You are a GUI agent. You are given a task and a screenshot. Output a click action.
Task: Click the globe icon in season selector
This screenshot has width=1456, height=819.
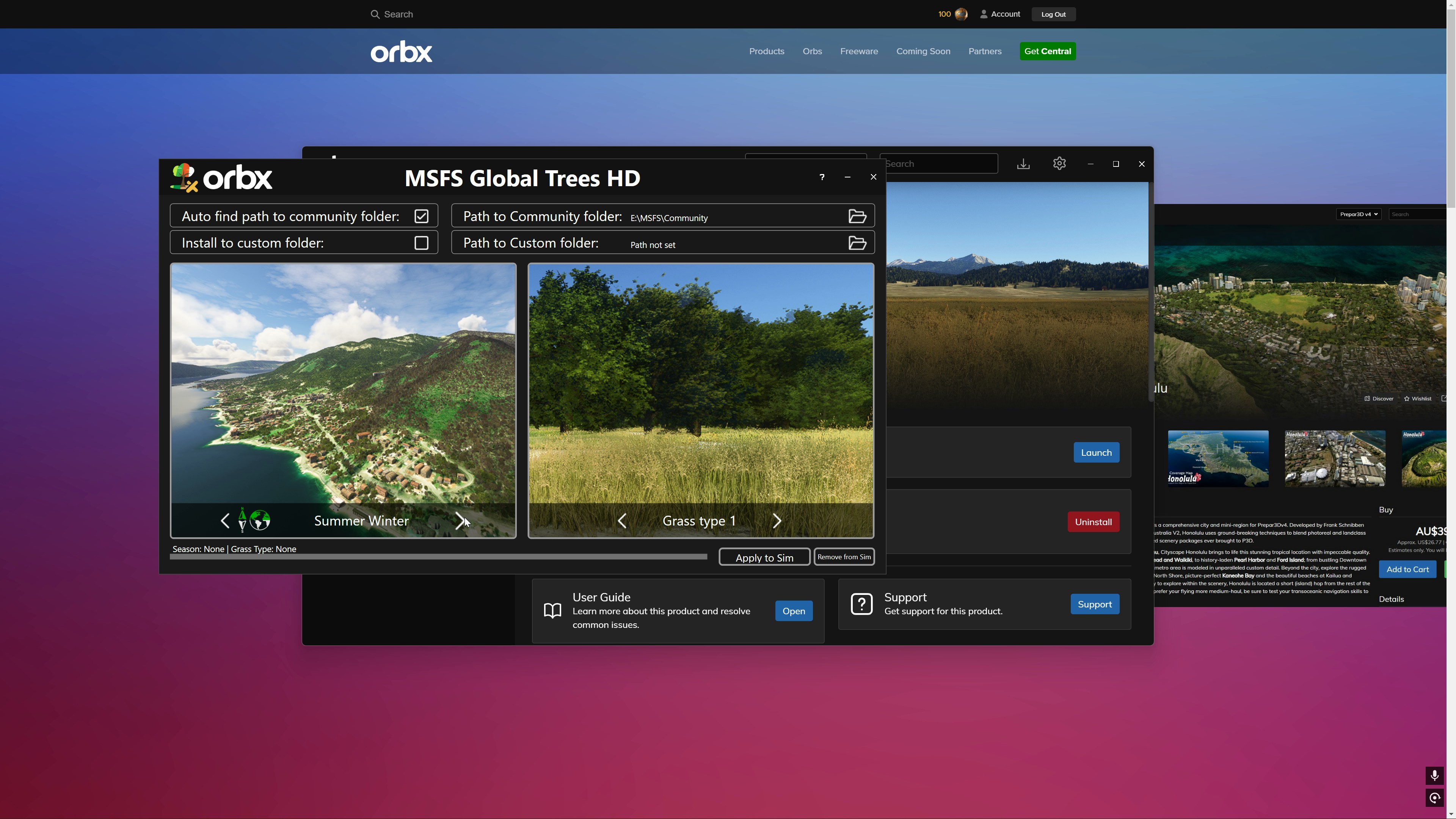coord(260,520)
